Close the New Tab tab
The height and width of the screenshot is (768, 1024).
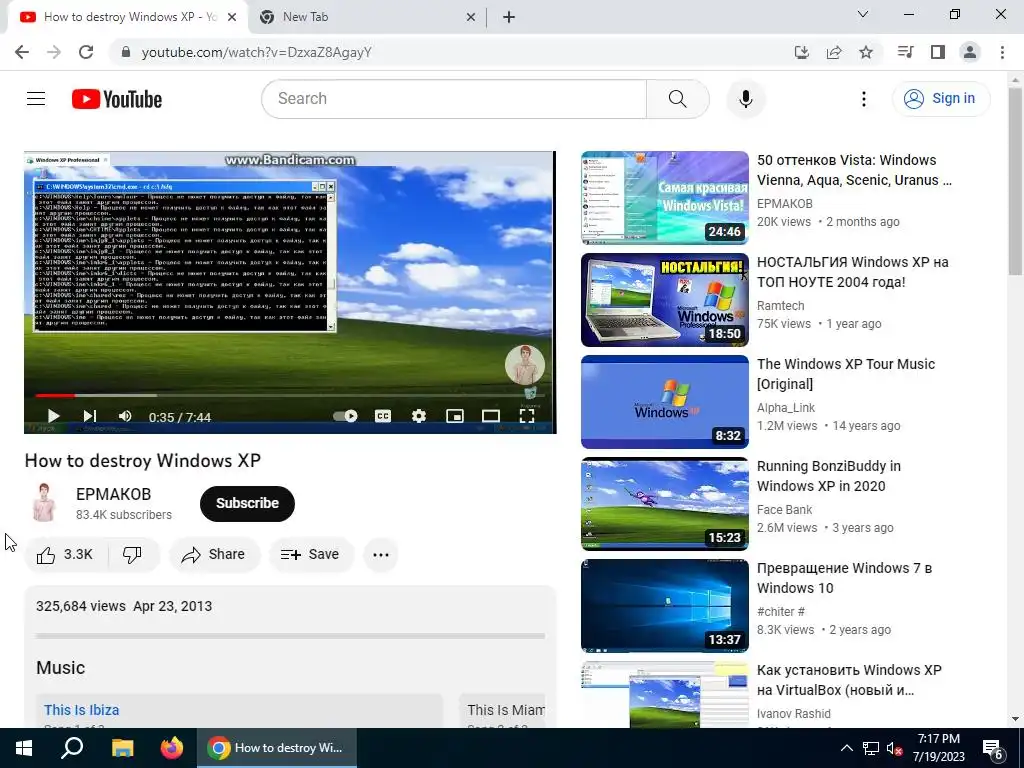point(470,17)
